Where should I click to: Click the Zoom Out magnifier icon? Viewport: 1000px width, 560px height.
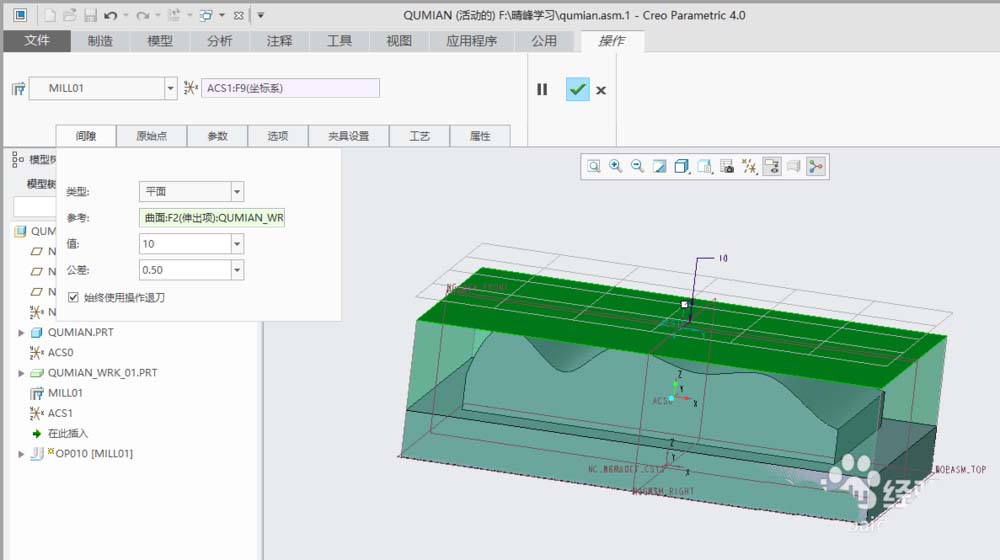click(637, 166)
